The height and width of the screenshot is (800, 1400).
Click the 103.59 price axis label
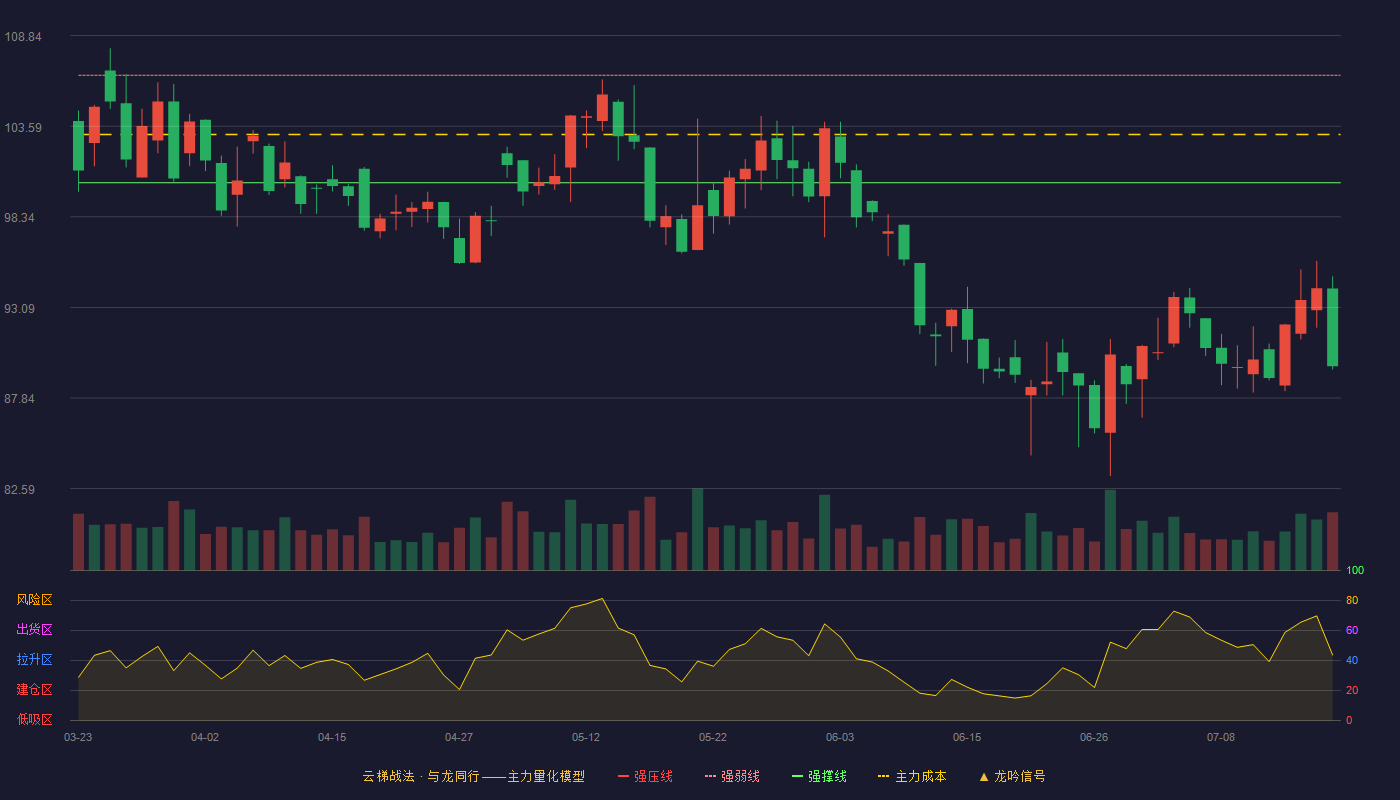point(23,127)
